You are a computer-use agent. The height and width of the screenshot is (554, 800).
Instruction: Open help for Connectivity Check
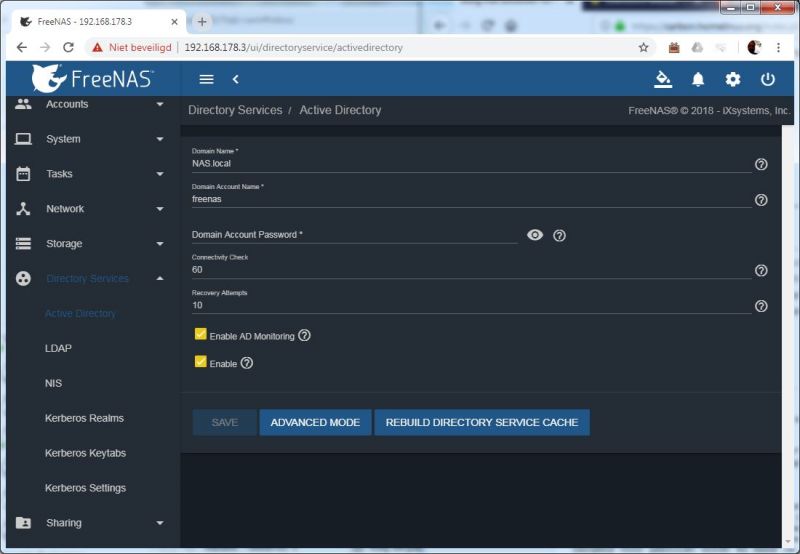tap(761, 270)
